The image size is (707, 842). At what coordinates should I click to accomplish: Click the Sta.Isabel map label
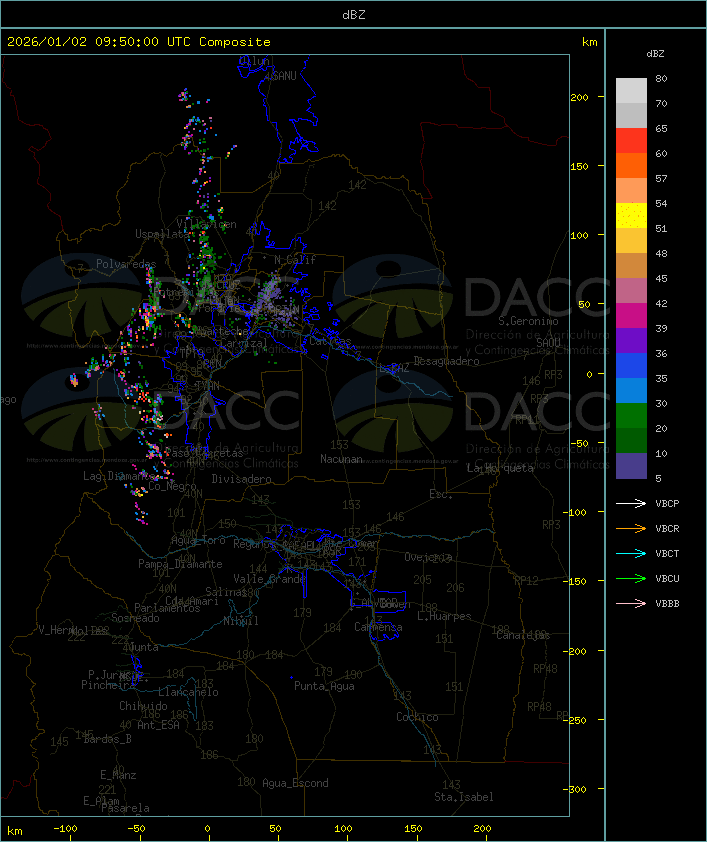click(x=463, y=797)
